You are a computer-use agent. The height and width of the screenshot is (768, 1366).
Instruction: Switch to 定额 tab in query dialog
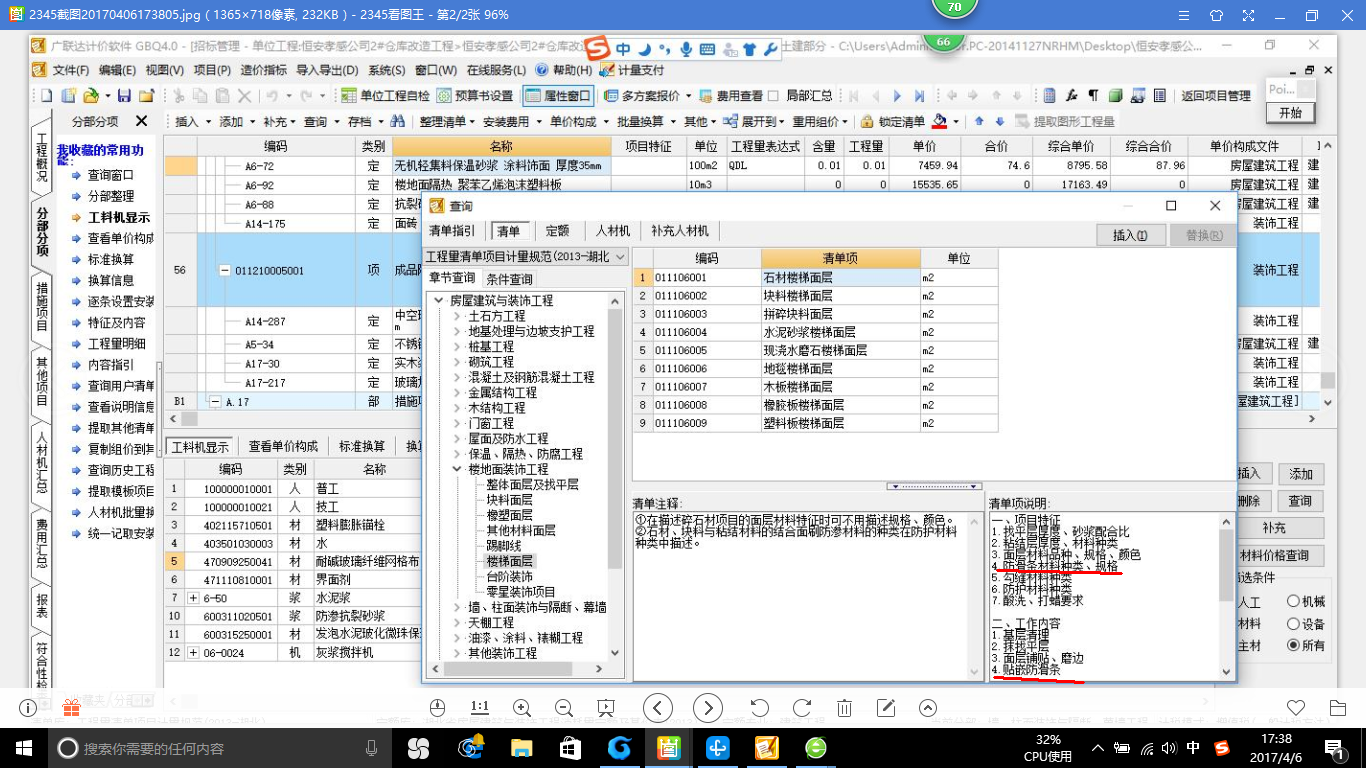(x=557, y=231)
